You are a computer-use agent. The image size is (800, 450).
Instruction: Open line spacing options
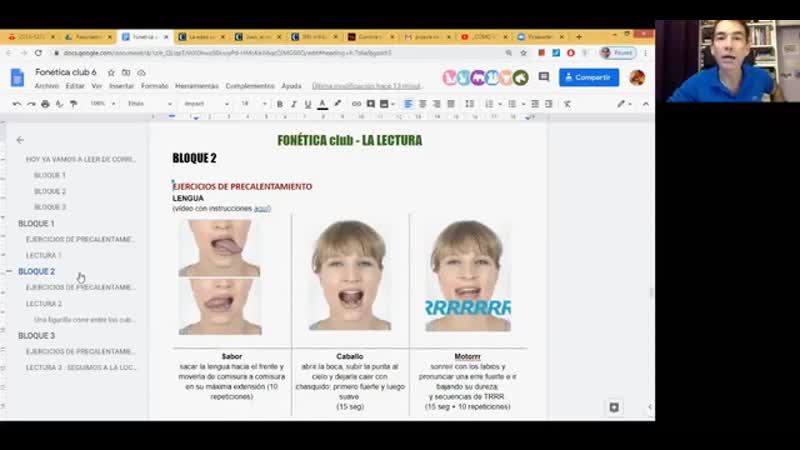pyautogui.click(x=469, y=104)
